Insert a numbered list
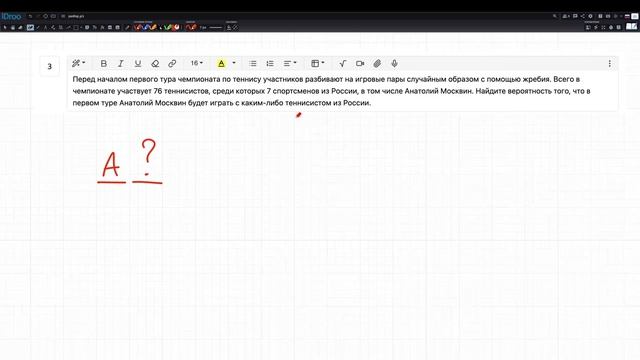 click(x=270, y=63)
